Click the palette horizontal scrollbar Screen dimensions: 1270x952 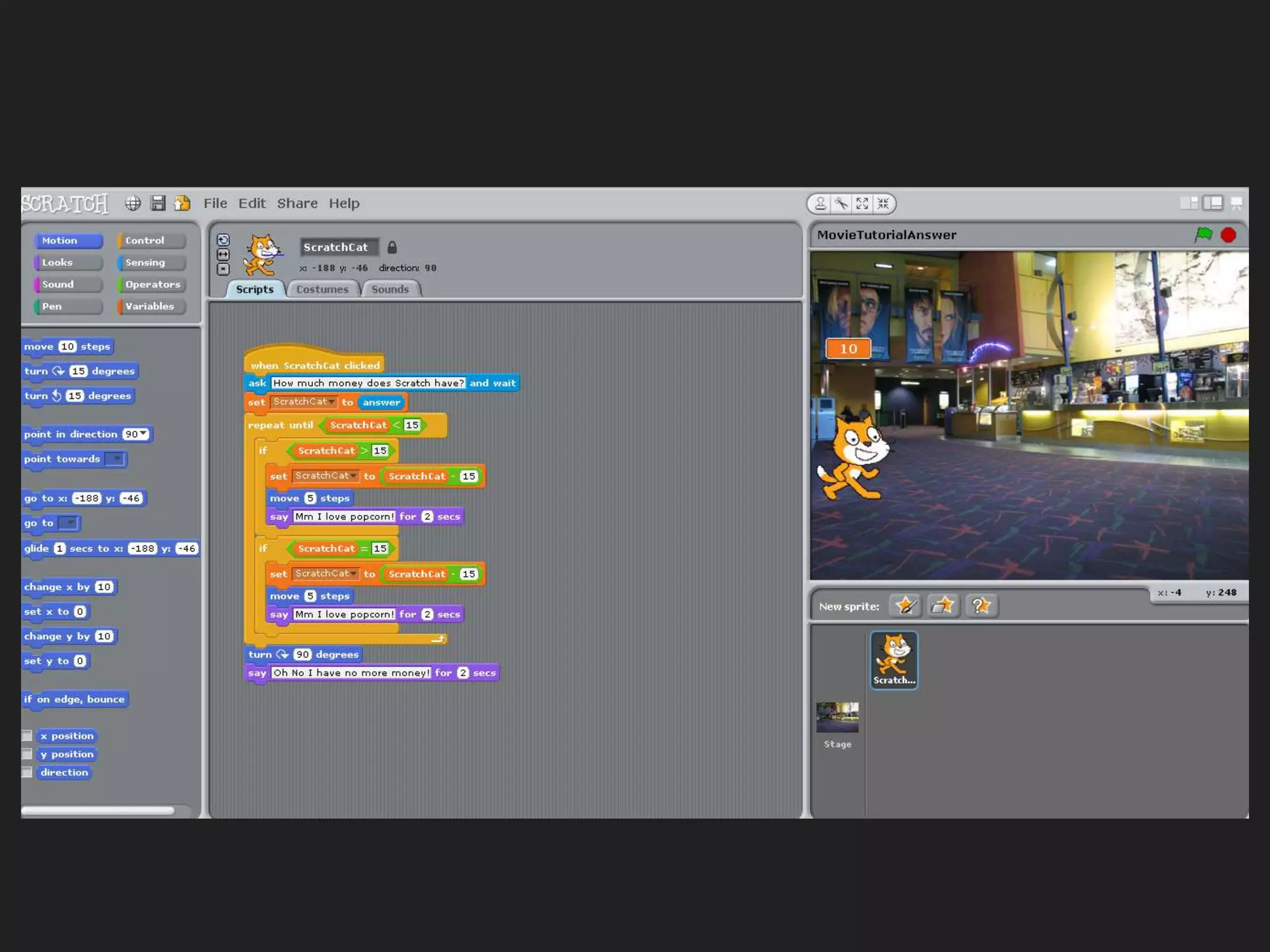98,810
